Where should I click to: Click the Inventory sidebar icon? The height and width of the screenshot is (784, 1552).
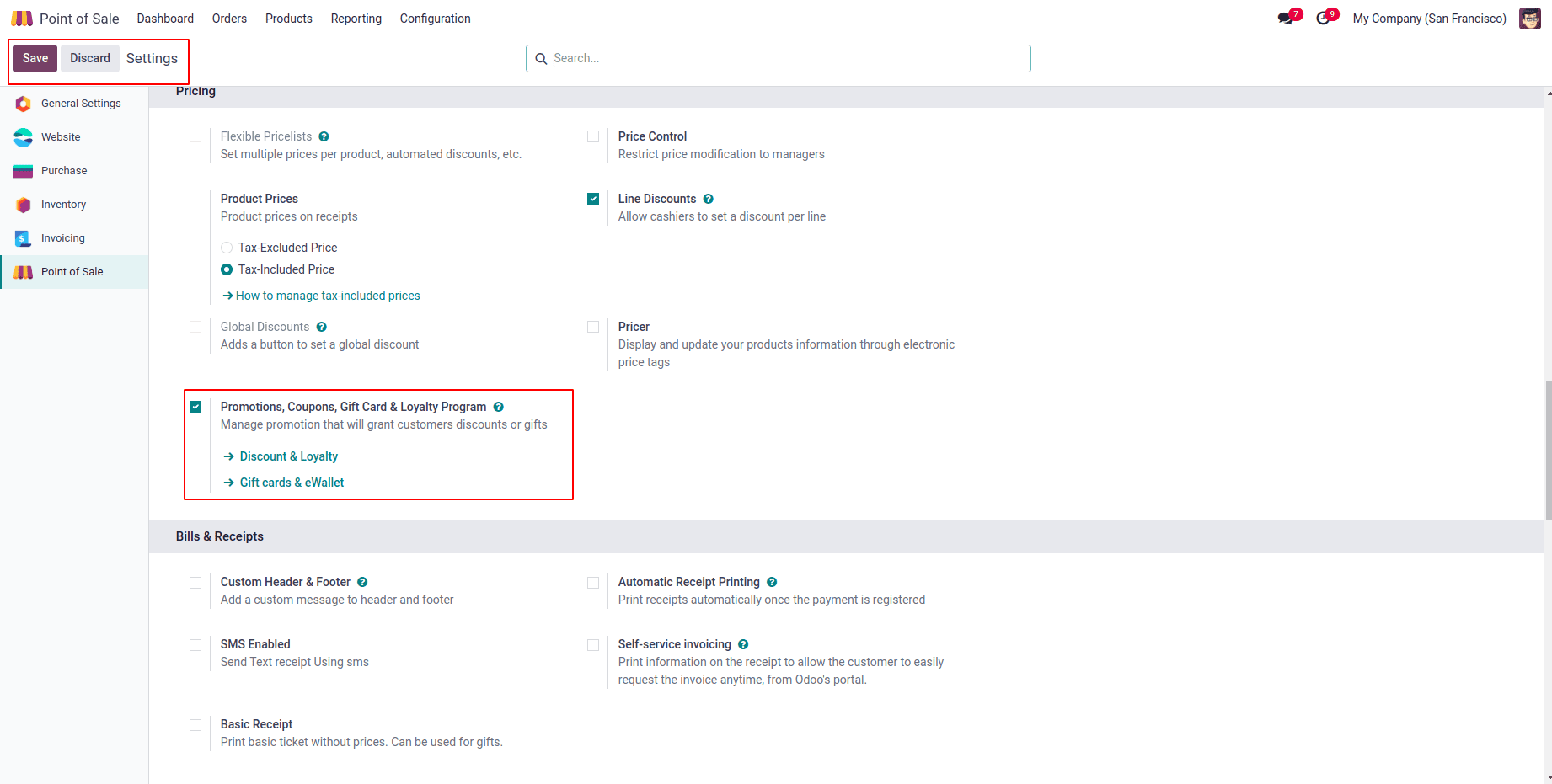[x=24, y=205]
